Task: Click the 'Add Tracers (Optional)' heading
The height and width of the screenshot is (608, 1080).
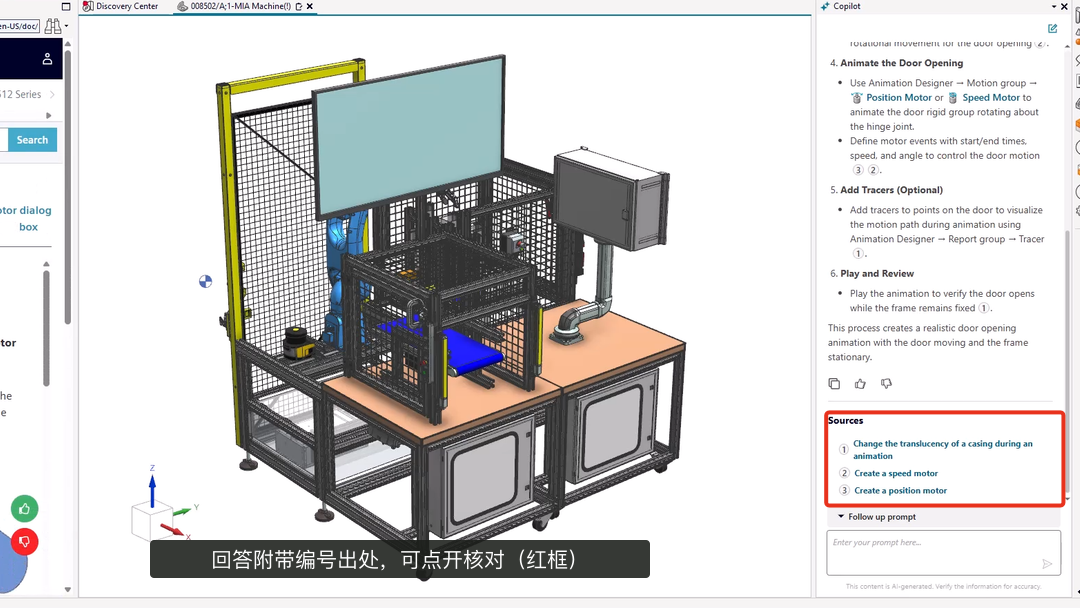Action: (891, 190)
